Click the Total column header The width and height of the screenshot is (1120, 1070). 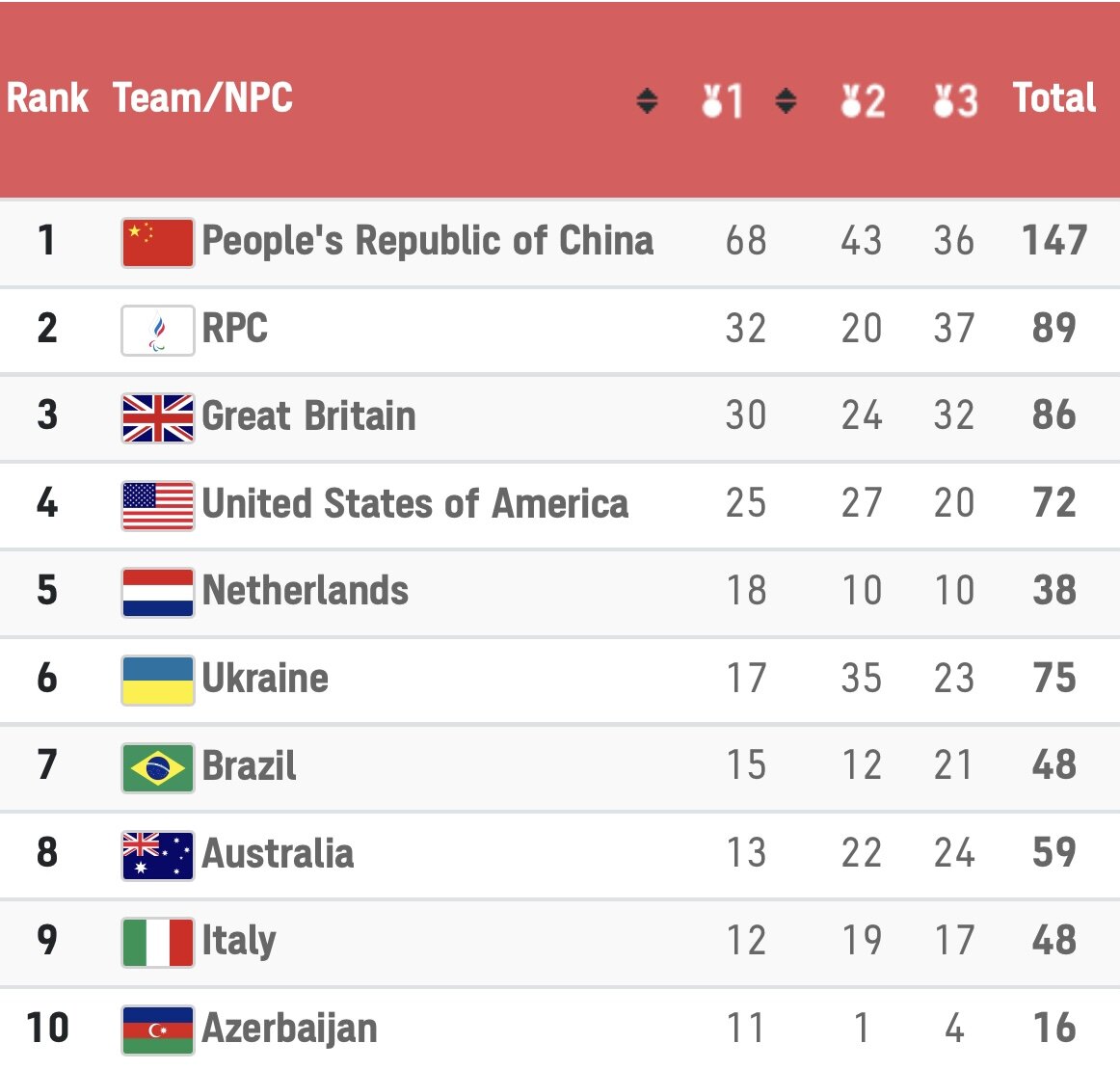coord(1054,98)
